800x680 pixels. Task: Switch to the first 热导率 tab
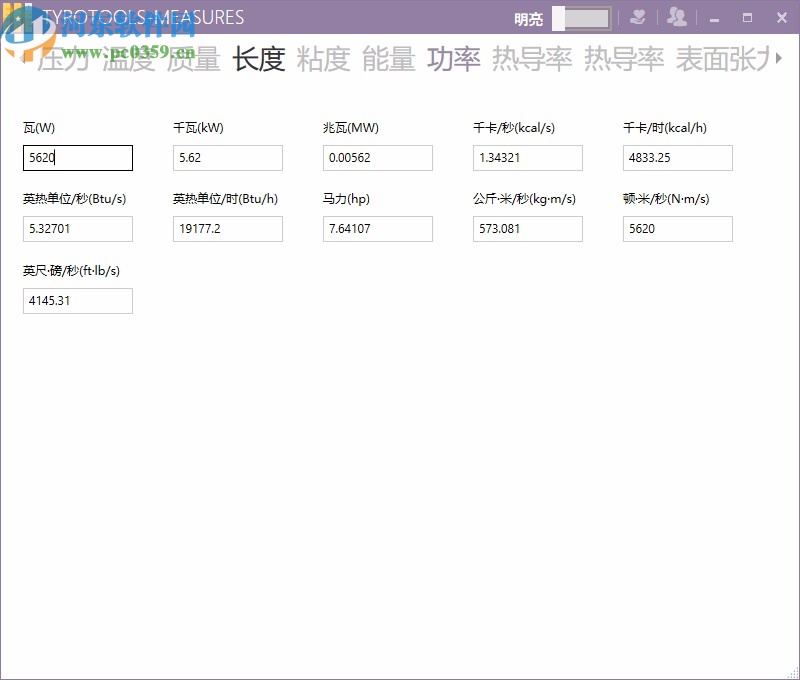(x=531, y=60)
